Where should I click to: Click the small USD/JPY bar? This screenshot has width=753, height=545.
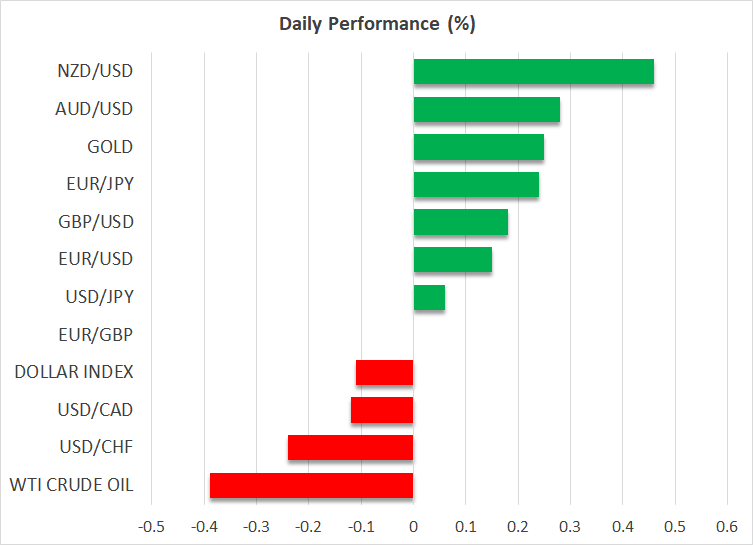[x=429, y=297]
